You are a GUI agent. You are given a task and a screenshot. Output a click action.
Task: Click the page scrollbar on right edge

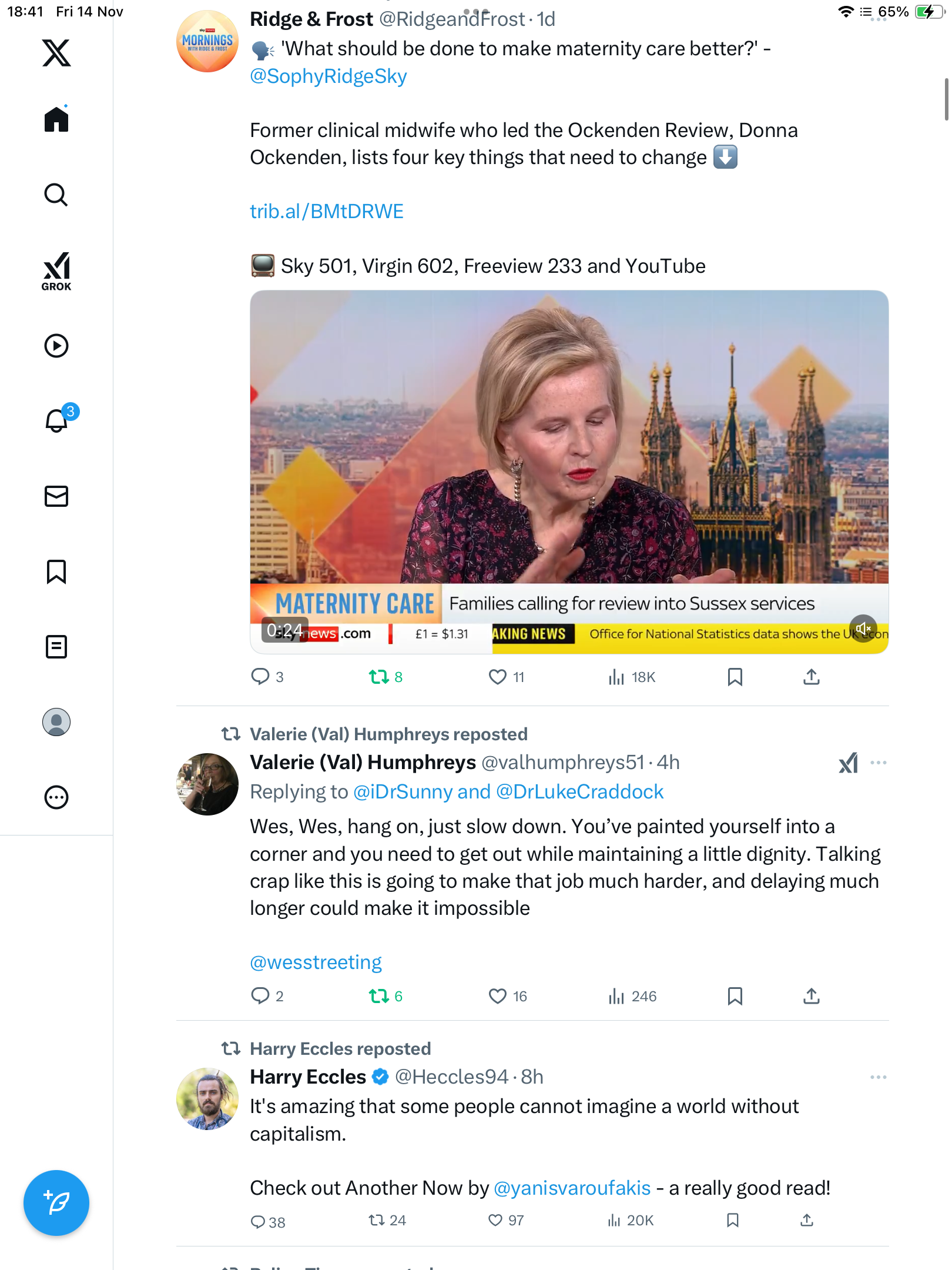tap(946, 99)
